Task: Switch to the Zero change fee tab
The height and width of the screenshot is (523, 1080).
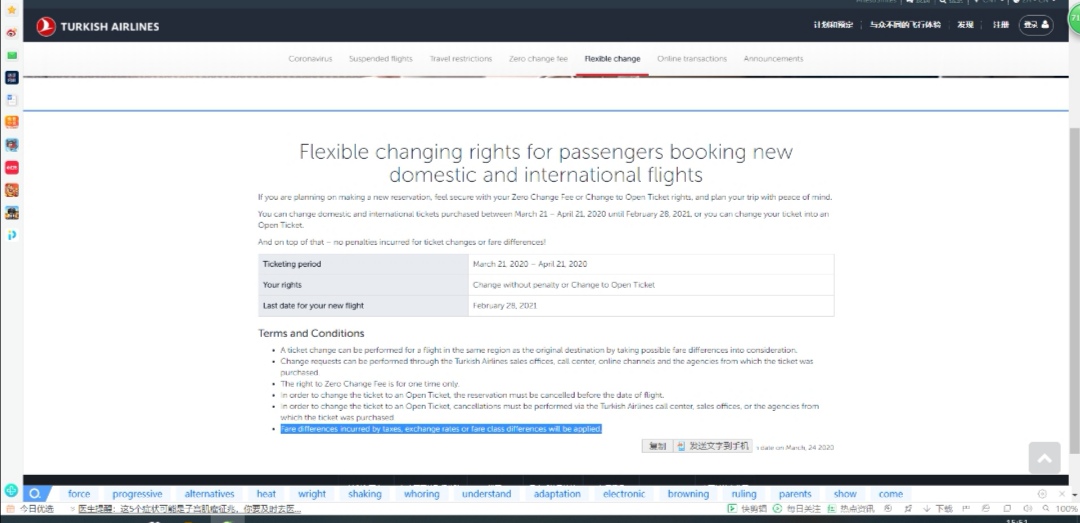Action: point(539,59)
